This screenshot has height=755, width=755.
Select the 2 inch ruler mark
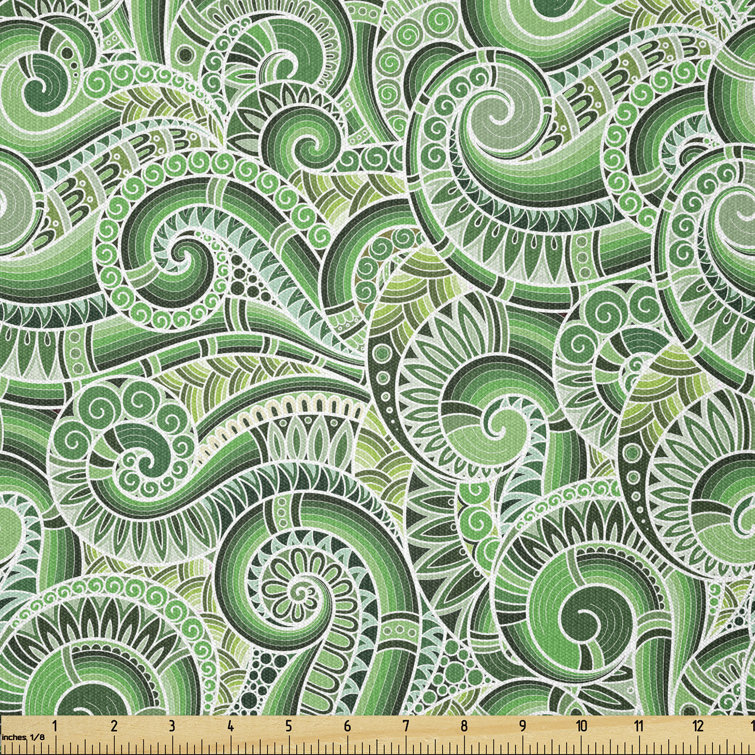113,727
